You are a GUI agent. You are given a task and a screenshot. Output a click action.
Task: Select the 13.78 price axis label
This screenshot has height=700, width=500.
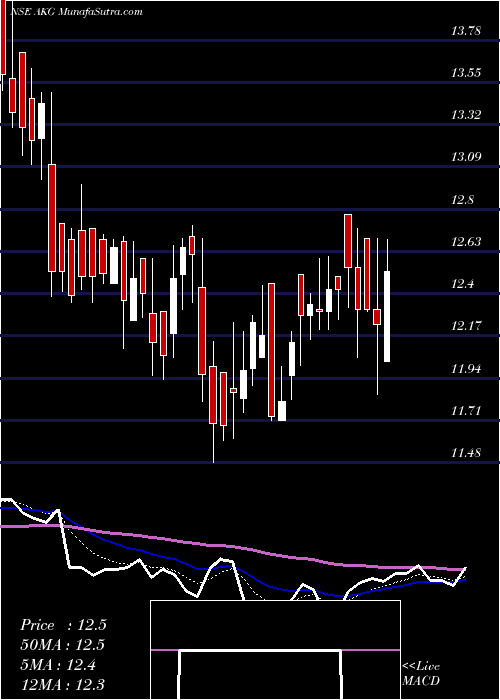pos(466,31)
